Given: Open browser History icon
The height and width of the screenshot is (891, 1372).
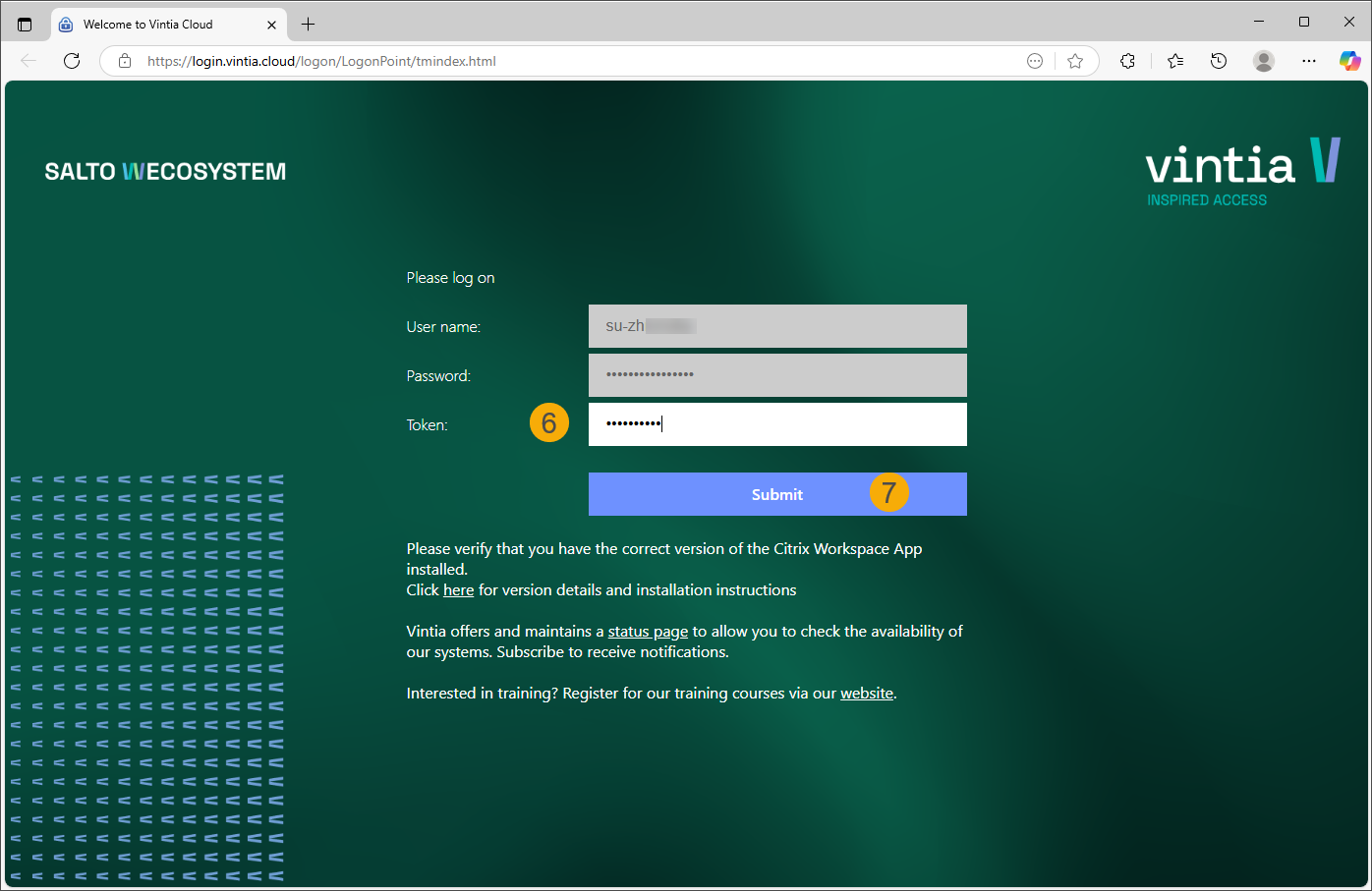Looking at the screenshot, I should [x=1219, y=61].
